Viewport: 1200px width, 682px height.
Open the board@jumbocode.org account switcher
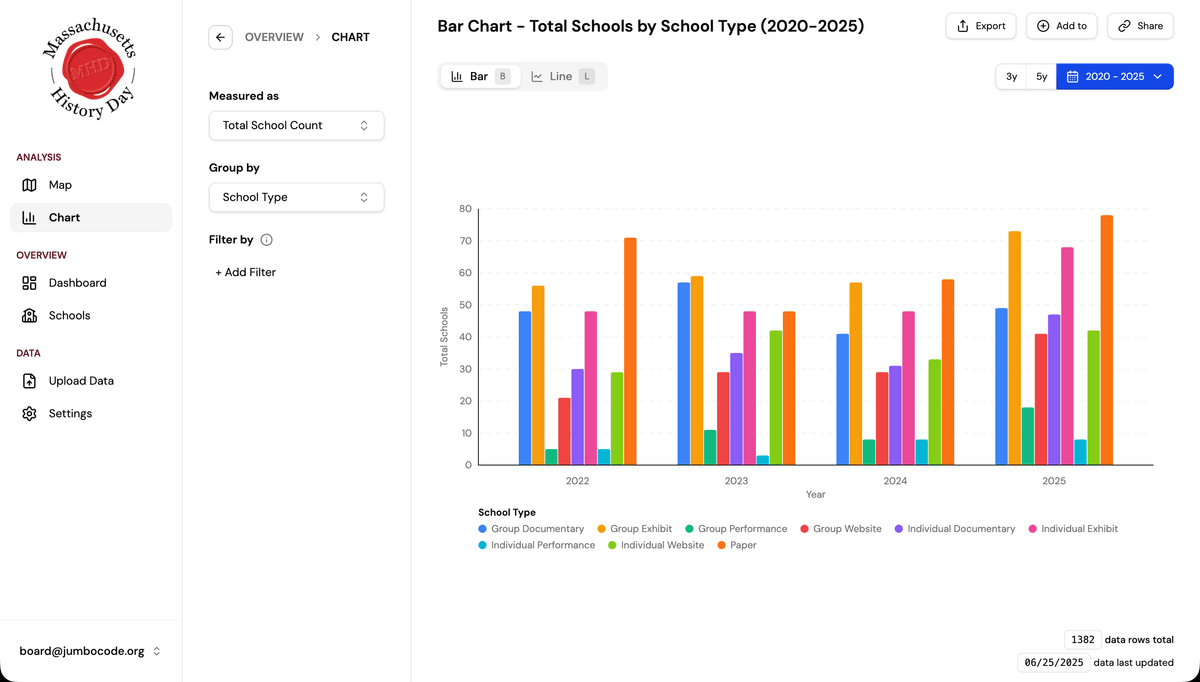point(91,651)
